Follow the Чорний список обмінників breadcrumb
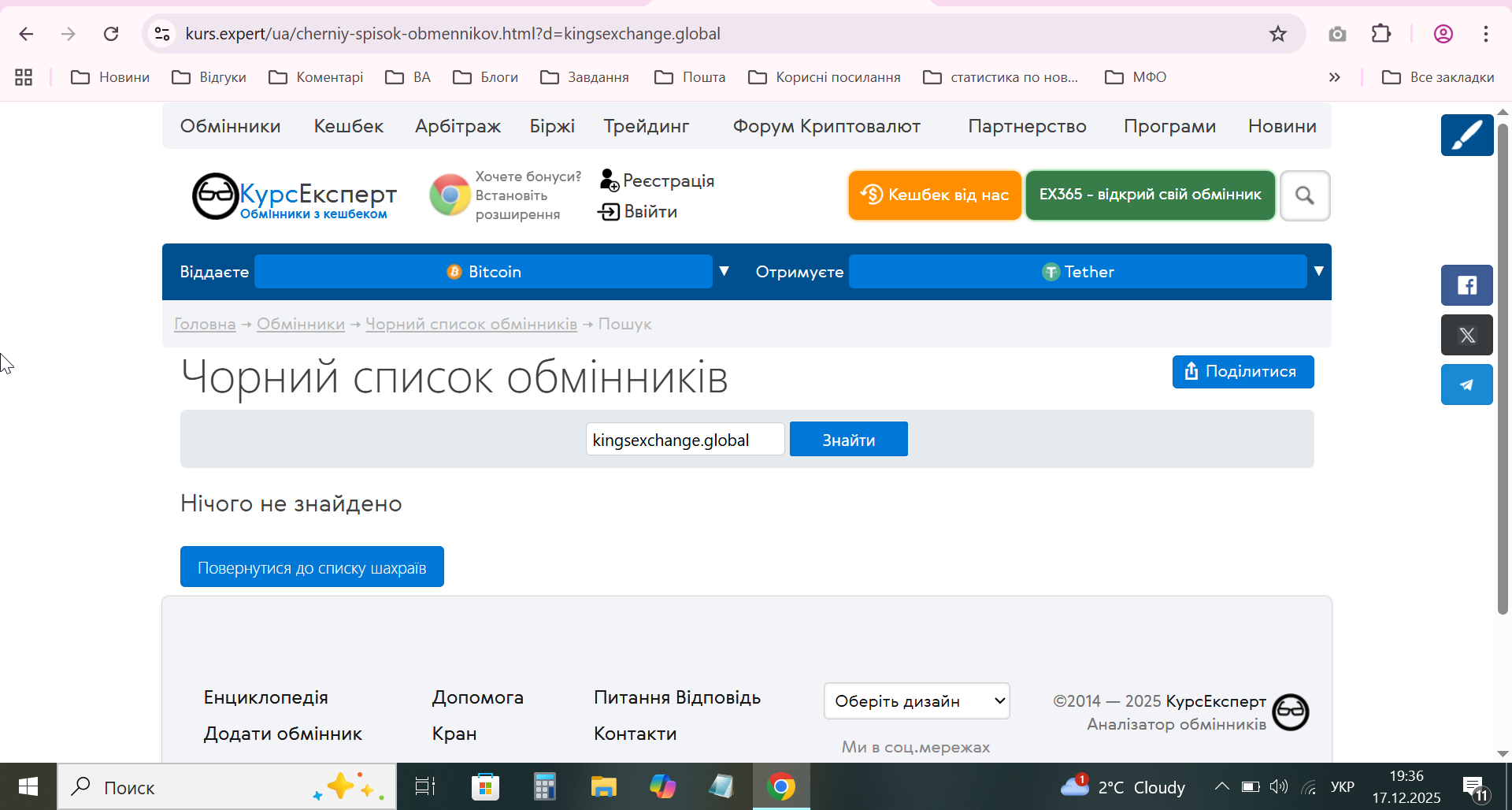 point(471,324)
